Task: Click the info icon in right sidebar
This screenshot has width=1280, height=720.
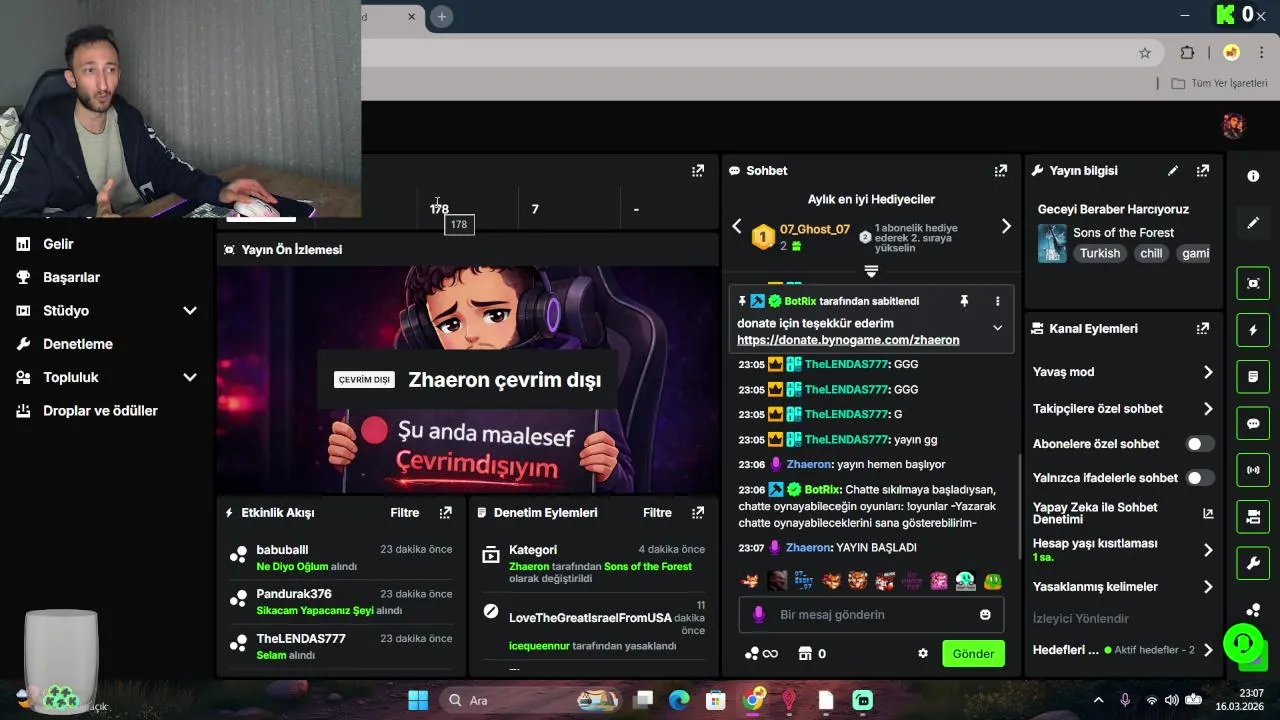Action: pyautogui.click(x=1253, y=176)
